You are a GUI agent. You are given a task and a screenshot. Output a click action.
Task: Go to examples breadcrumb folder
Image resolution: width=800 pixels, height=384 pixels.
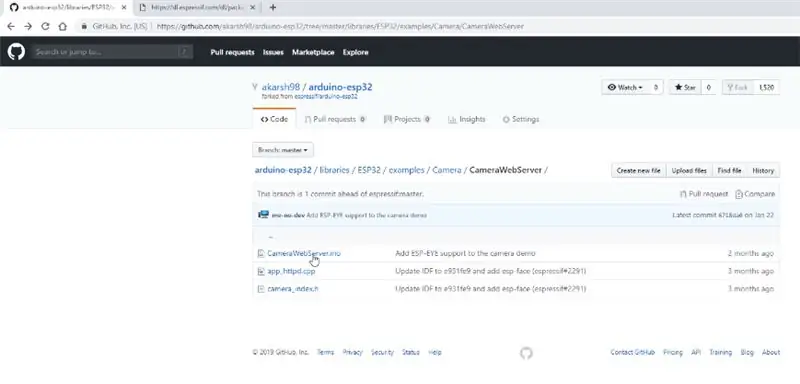(x=407, y=170)
